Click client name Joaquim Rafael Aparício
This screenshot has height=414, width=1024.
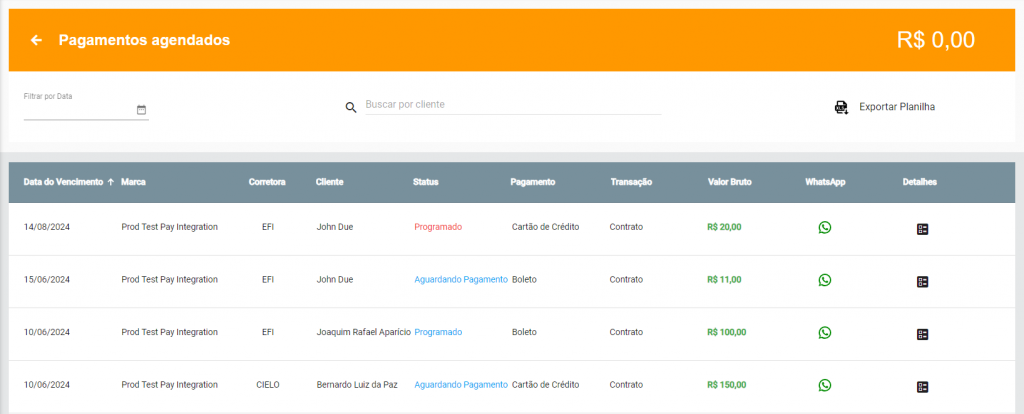[x=364, y=332]
